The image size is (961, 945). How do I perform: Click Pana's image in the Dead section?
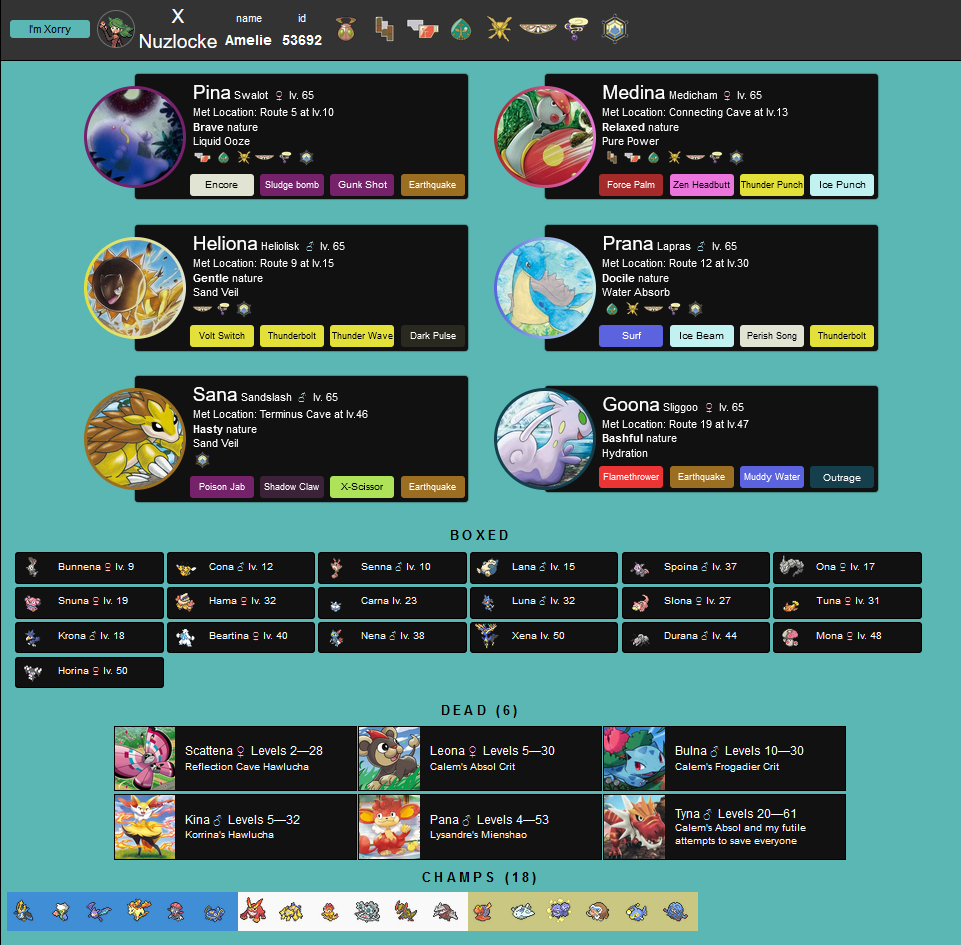tap(389, 827)
